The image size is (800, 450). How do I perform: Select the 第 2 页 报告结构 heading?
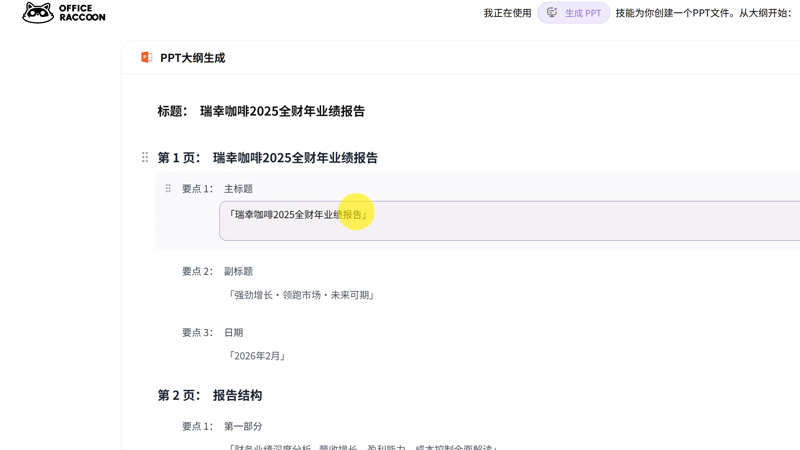pyautogui.click(x=209, y=395)
